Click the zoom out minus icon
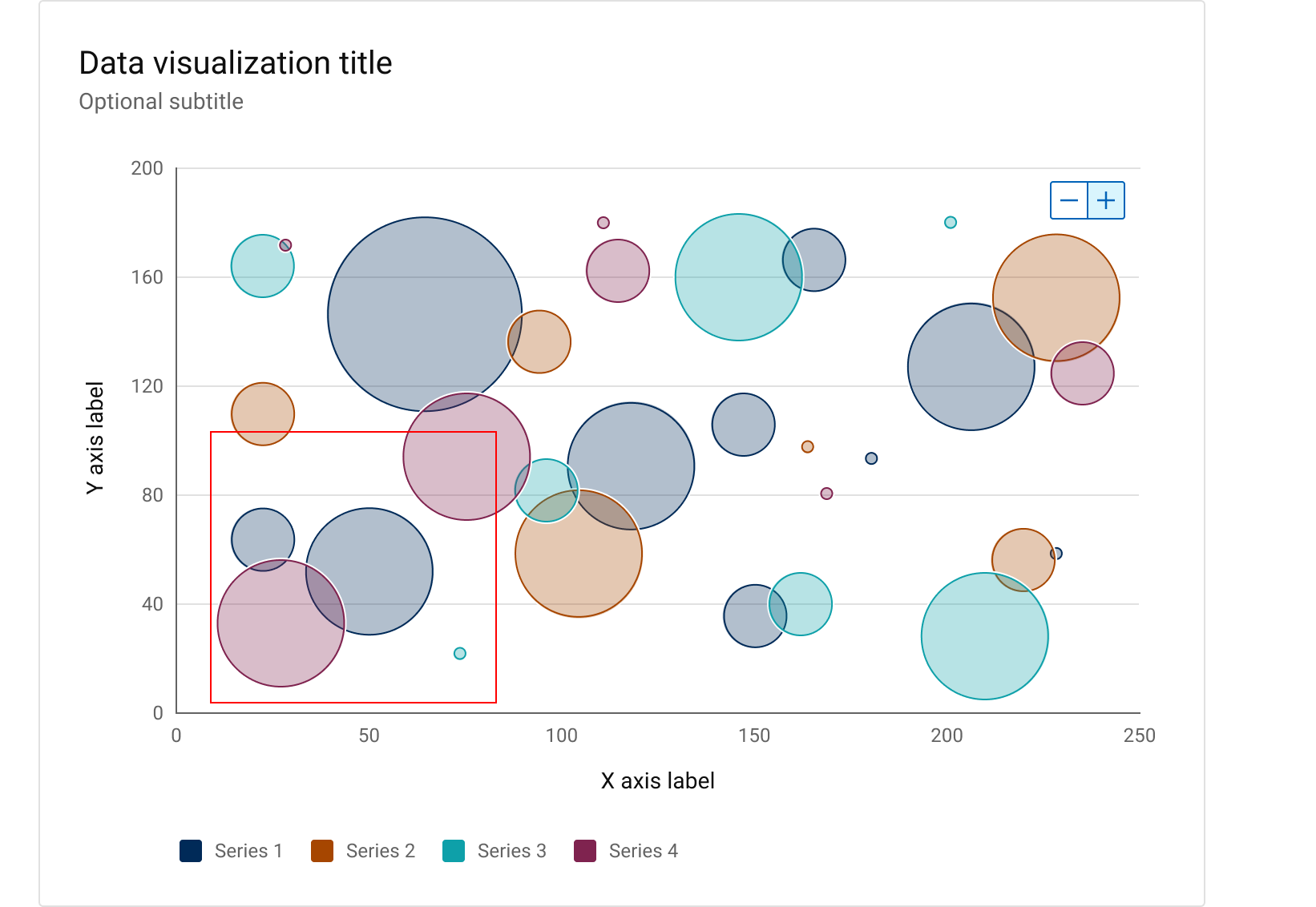1316x907 pixels. pos(1068,200)
